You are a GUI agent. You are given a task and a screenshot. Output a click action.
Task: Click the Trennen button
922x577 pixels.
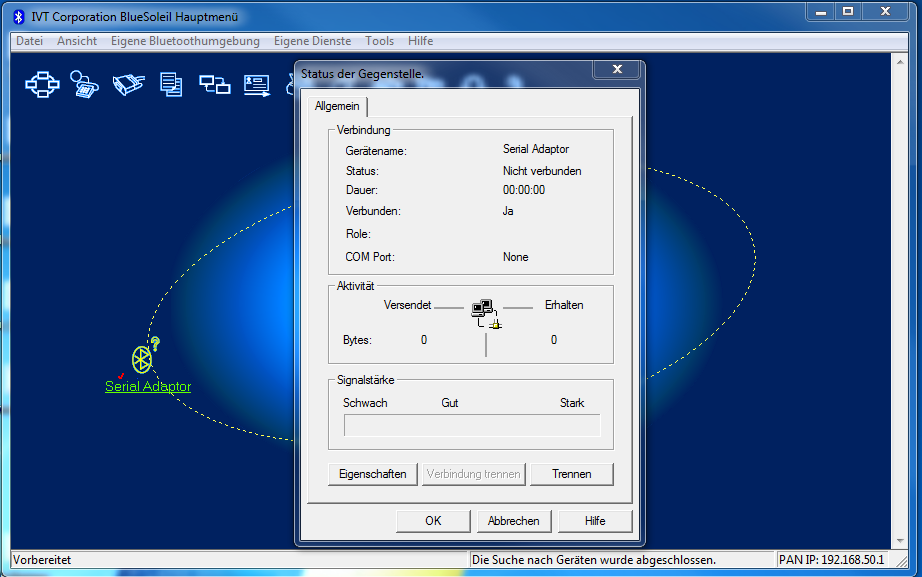click(x=572, y=474)
